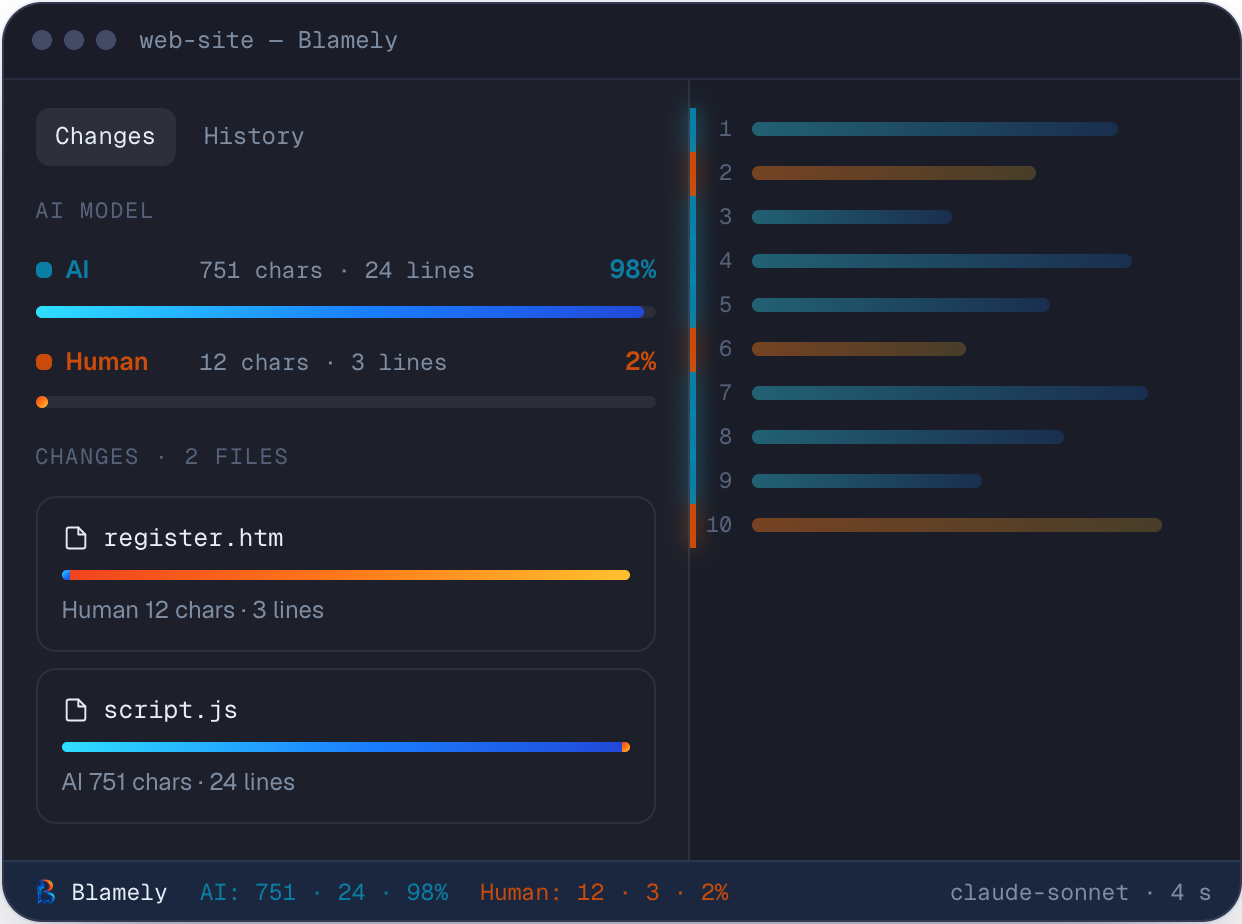Click status bar 'AI: 751 · 24 · 98%'
1242x924 pixels.
click(x=324, y=893)
